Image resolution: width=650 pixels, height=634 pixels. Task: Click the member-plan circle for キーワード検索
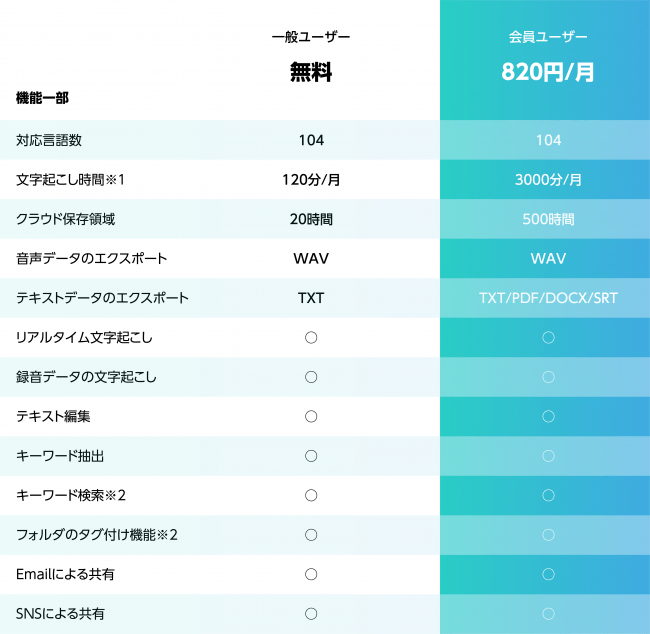[x=548, y=495]
